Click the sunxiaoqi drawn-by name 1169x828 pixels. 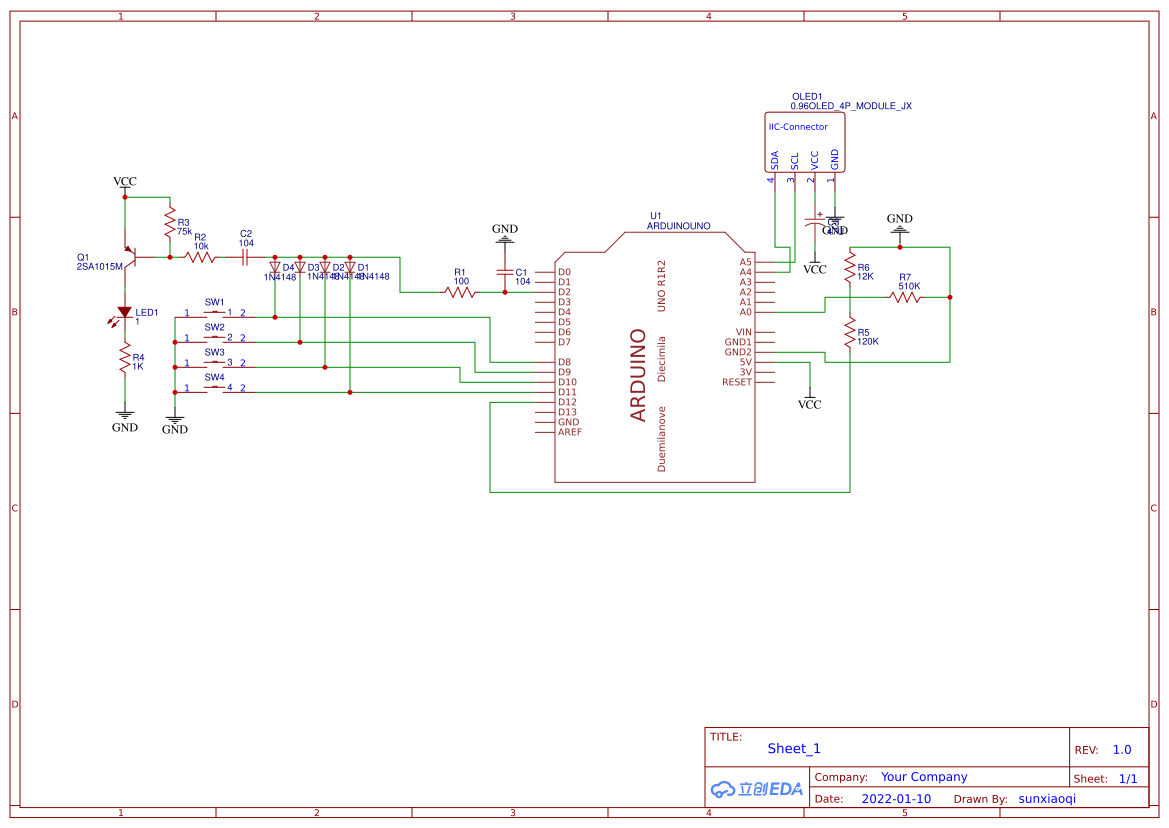coord(1047,799)
